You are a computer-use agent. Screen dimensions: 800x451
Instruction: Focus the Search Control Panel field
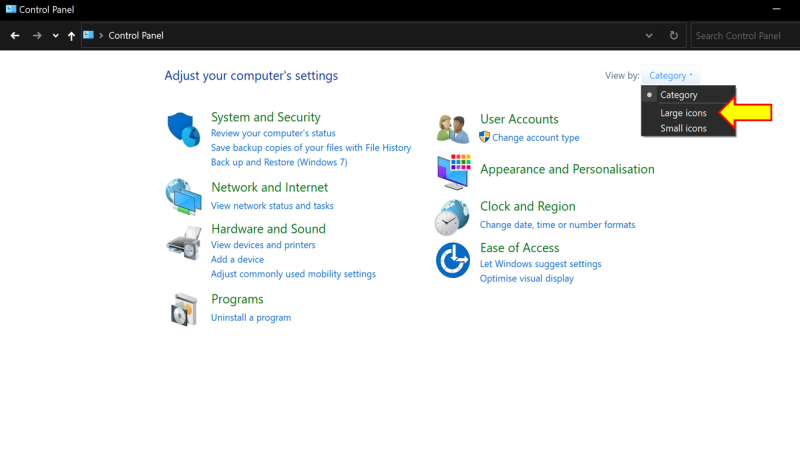745,36
